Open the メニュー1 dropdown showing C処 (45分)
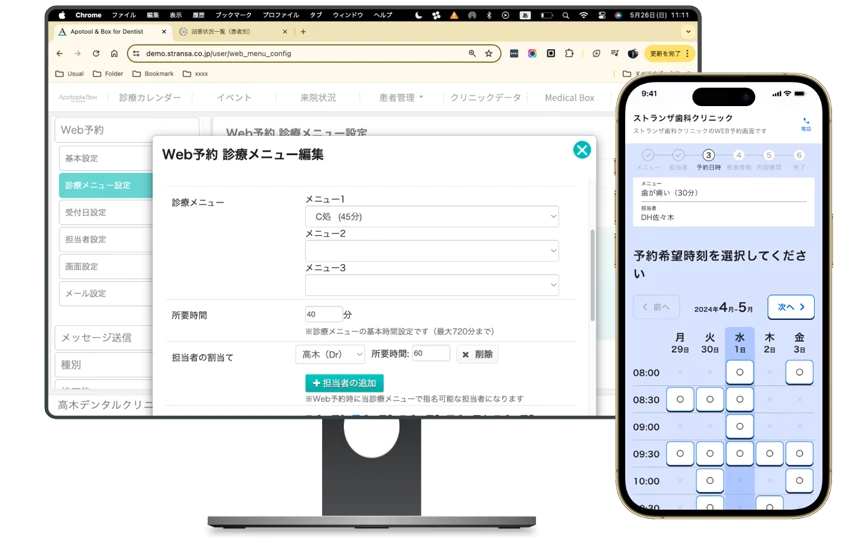 click(432, 216)
